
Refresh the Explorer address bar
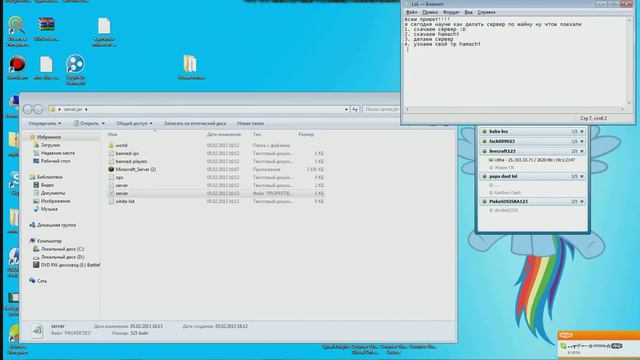[x=355, y=109]
